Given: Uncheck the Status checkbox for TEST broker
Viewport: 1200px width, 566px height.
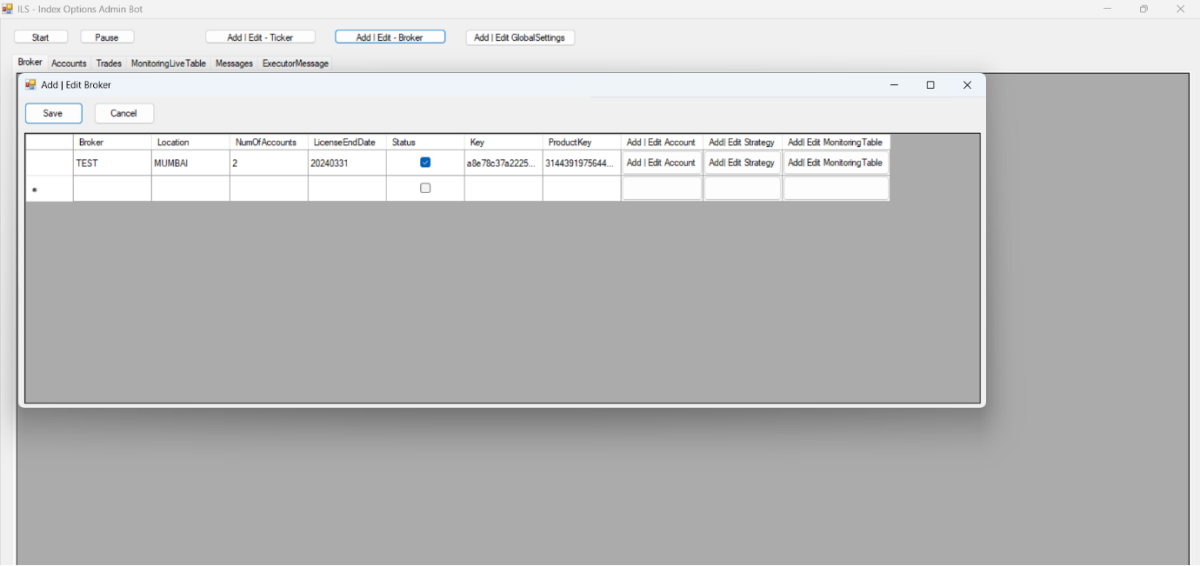Looking at the screenshot, I should pyautogui.click(x=425, y=162).
